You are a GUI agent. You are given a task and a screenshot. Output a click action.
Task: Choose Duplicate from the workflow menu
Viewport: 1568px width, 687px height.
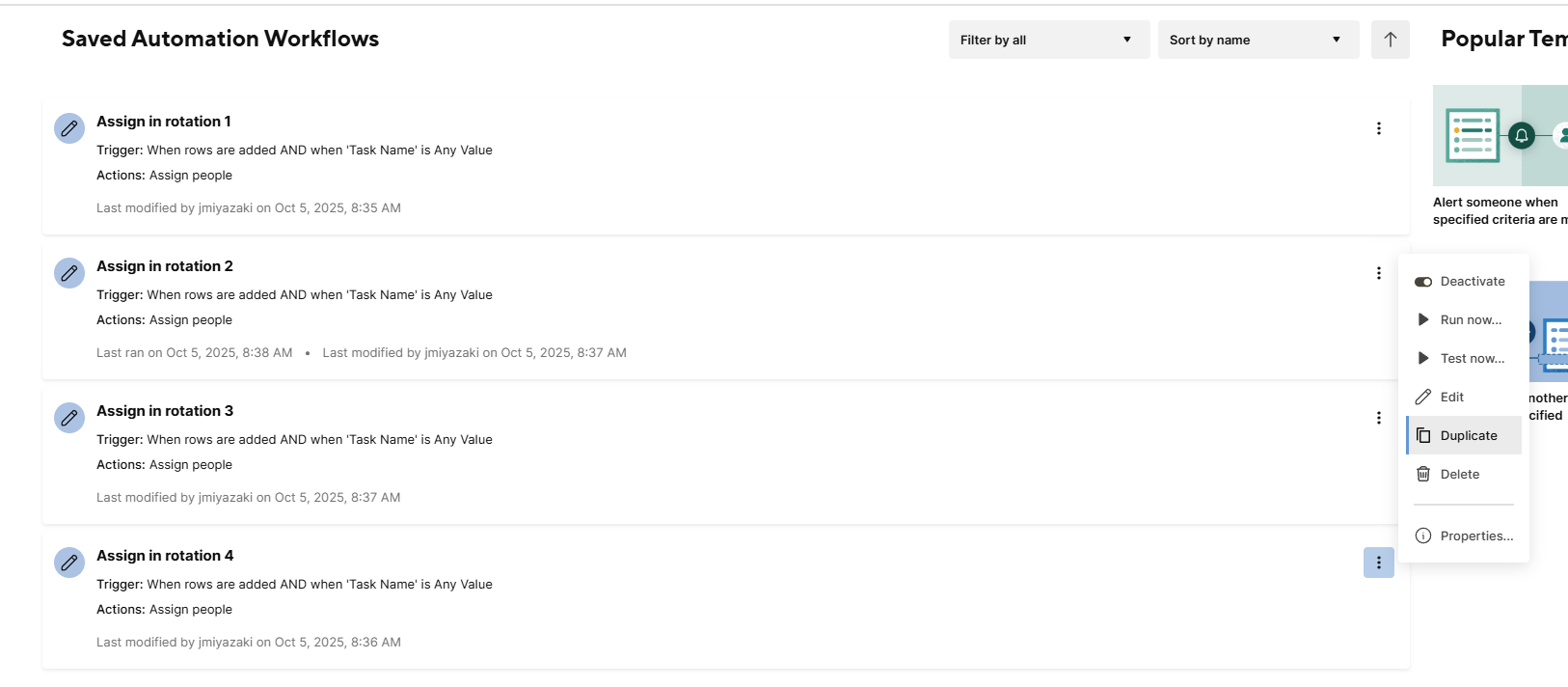pos(1464,435)
